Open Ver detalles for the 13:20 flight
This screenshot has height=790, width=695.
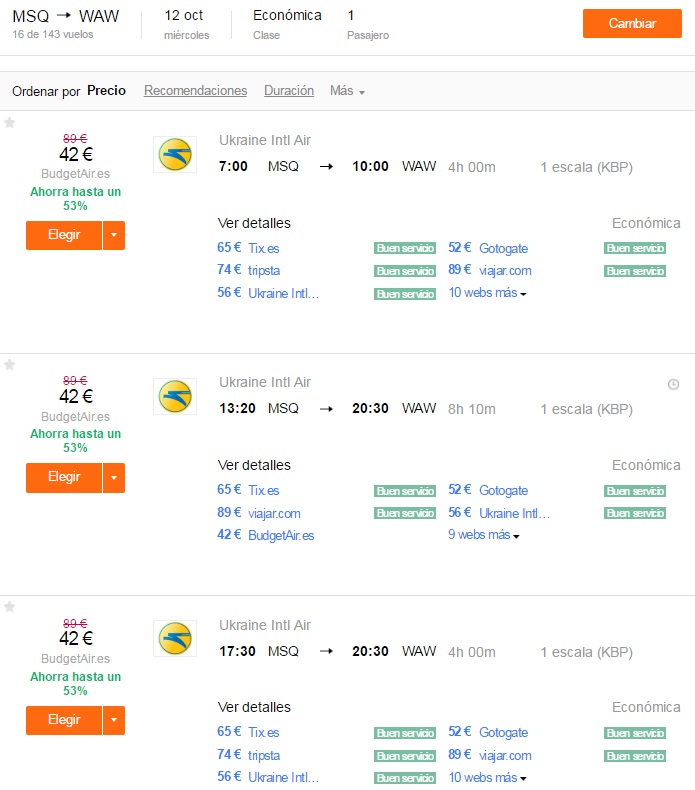pos(254,465)
